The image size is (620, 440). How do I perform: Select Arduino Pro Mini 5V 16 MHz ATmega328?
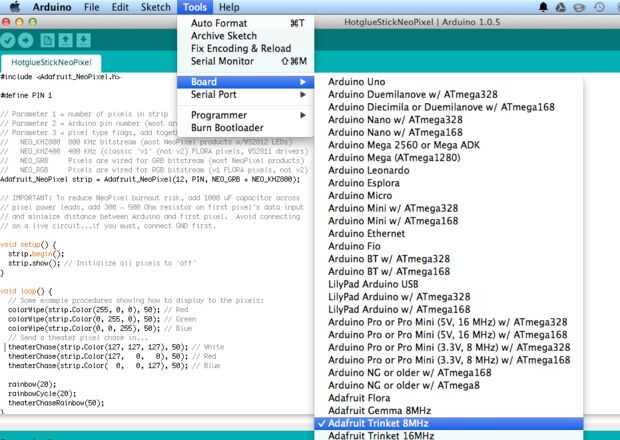click(449, 322)
